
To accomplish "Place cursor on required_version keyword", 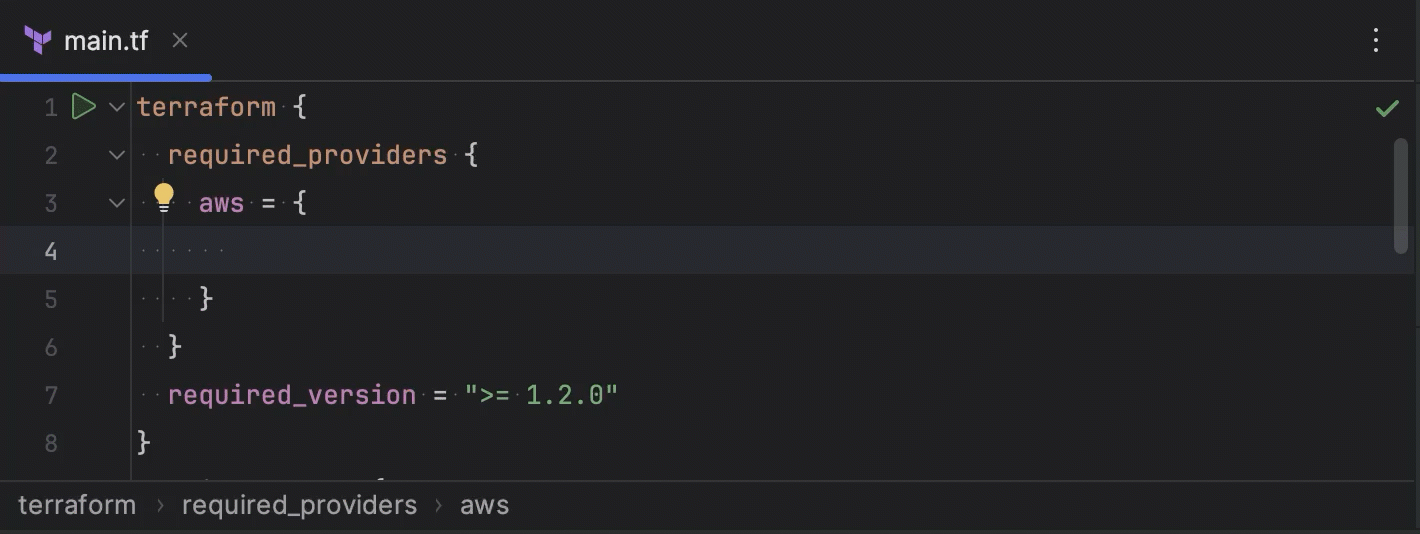I will point(291,395).
